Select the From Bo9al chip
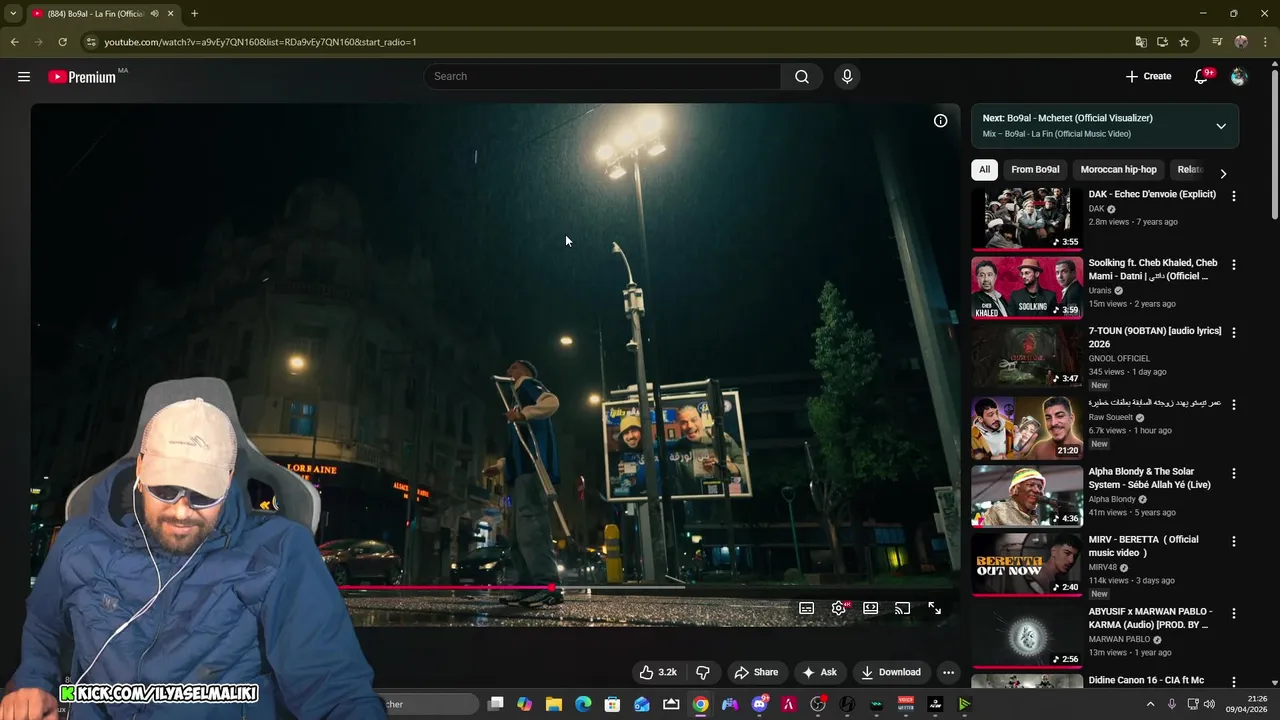The image size is (1280, 720). 1035,169
